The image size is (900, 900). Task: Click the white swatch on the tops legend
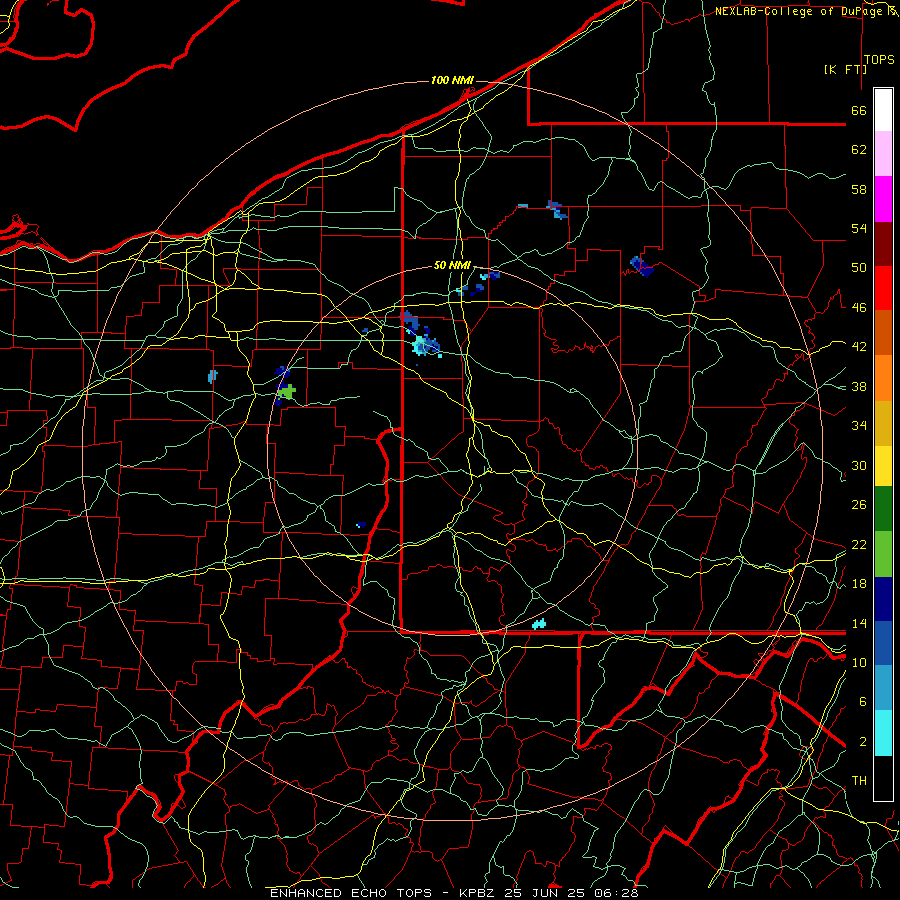pos(883,110)
